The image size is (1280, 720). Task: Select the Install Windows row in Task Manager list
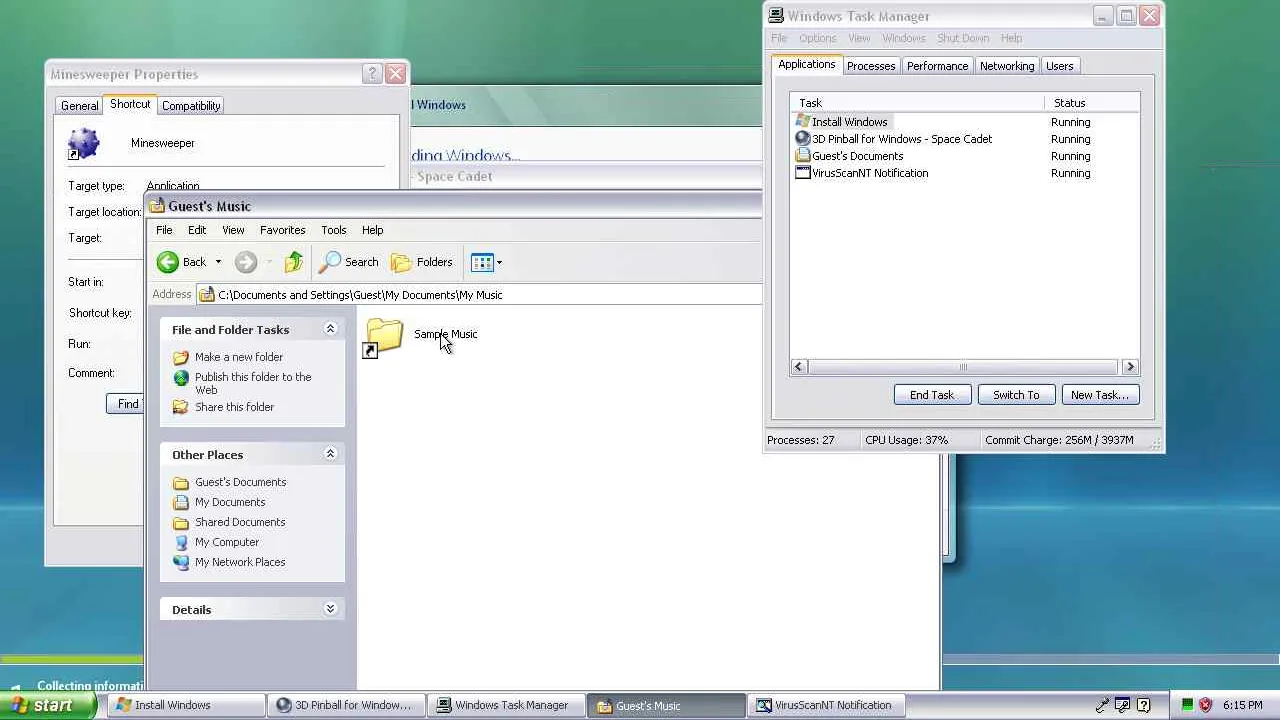[x=965, y=122]
